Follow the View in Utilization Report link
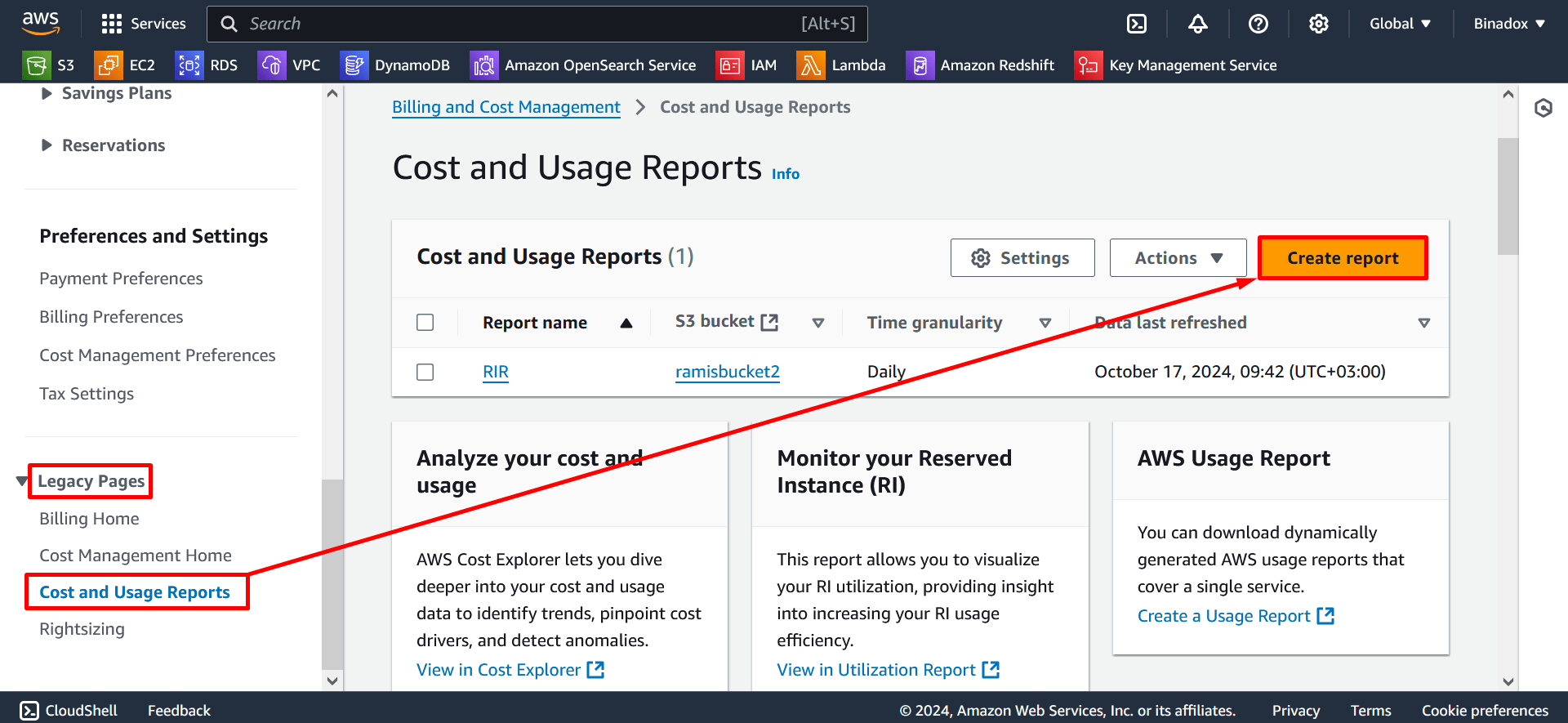Image resolution: width=1568 pixels, height=723 pixels. click(x=876, y=670)
